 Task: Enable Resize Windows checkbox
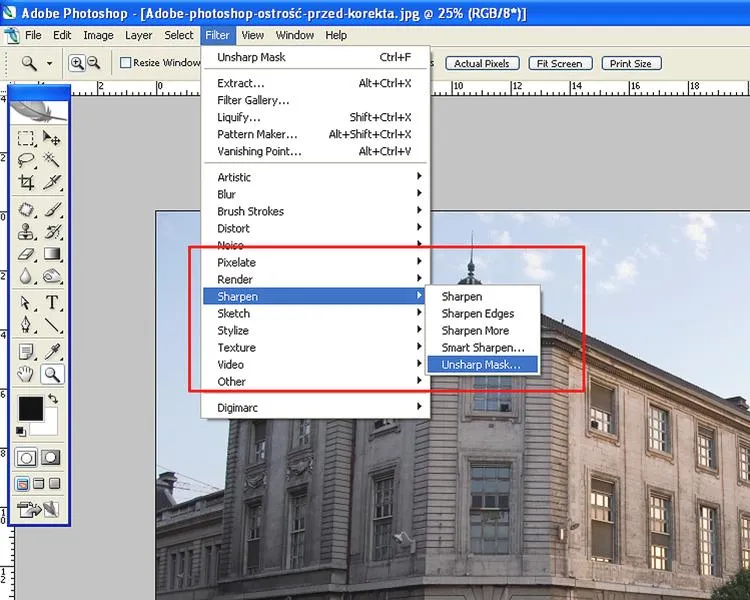click(x=125, y=63)
